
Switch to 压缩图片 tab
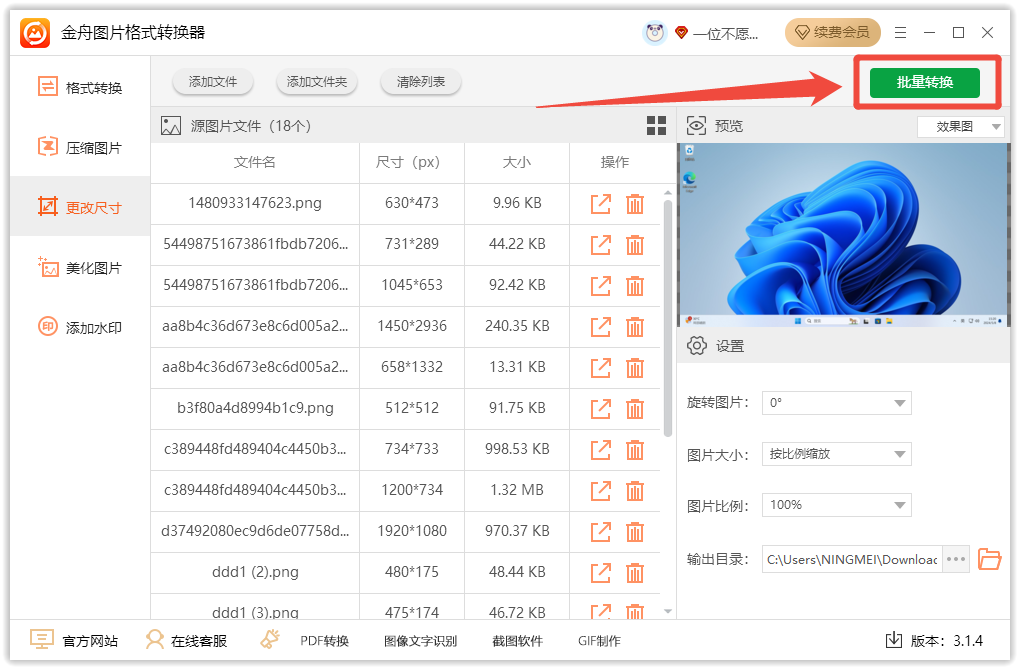pyautogui.click(x=80, y=148)
